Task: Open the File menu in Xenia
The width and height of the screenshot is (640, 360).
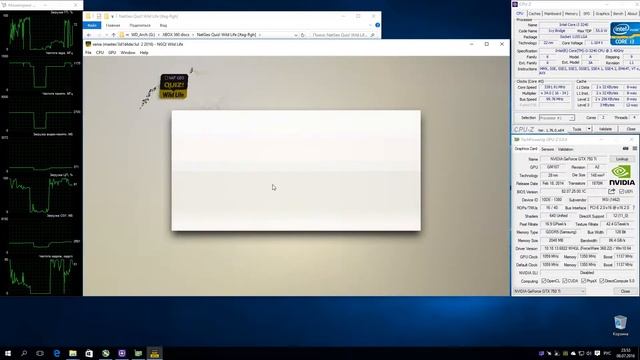Action: point(88,53)
